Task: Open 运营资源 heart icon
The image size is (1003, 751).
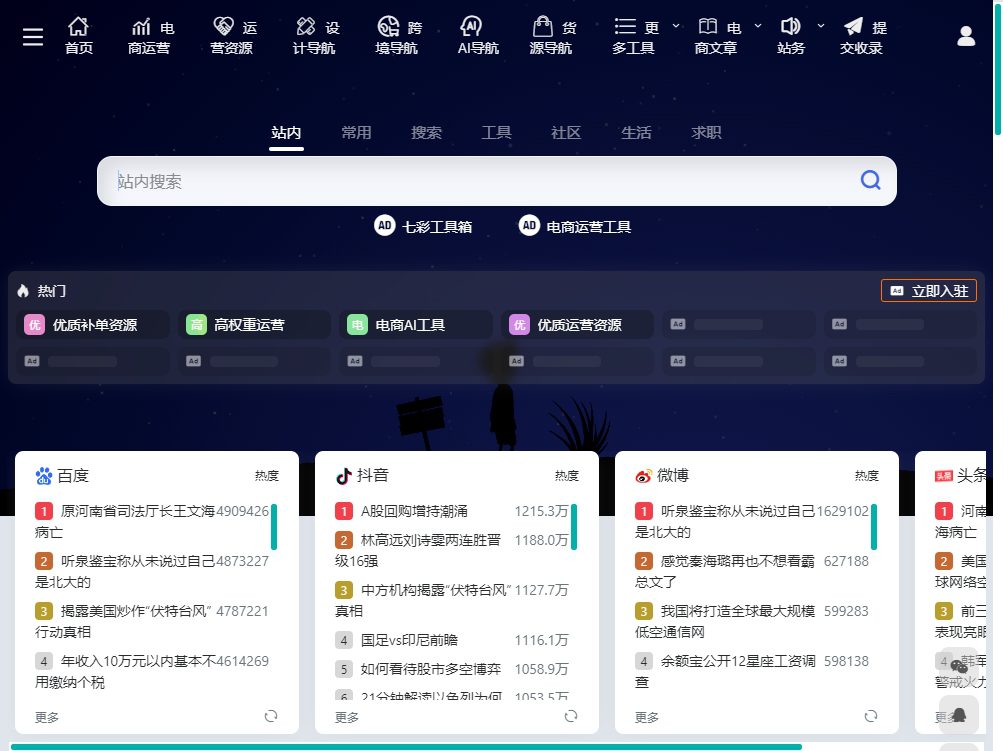Action: click(223, 26)
